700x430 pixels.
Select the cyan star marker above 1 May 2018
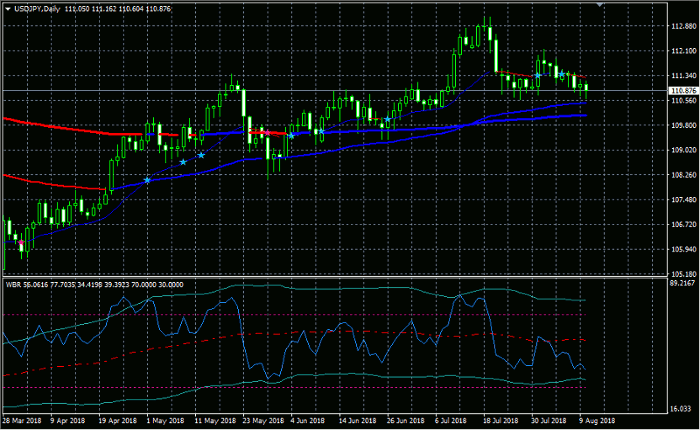[x=148, y=180]
